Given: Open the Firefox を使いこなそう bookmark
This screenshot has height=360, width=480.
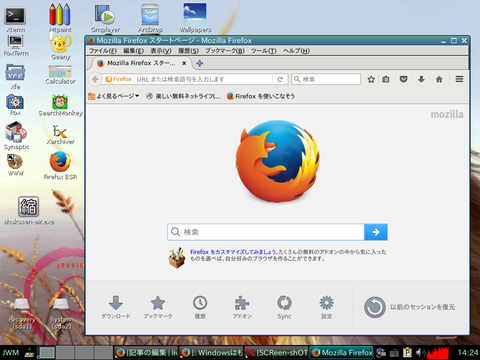Looking at the screenshot, I should click(x=261, y=96).
